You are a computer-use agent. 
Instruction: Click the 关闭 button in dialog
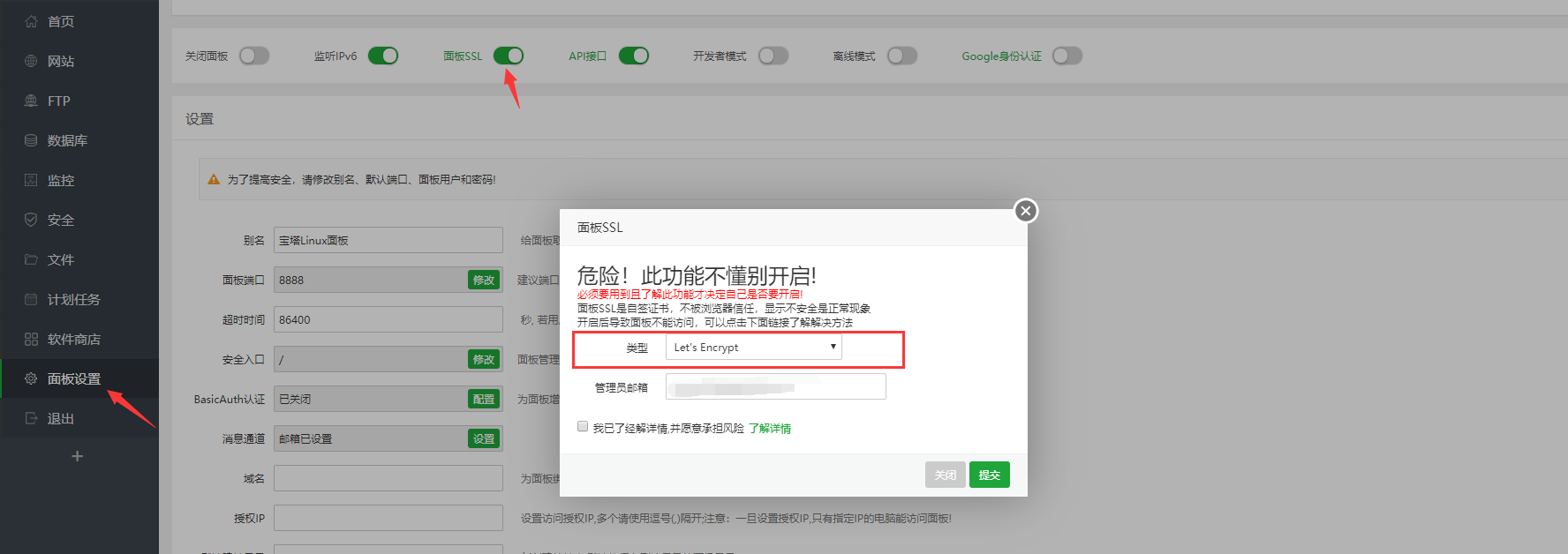click(946, 475)
